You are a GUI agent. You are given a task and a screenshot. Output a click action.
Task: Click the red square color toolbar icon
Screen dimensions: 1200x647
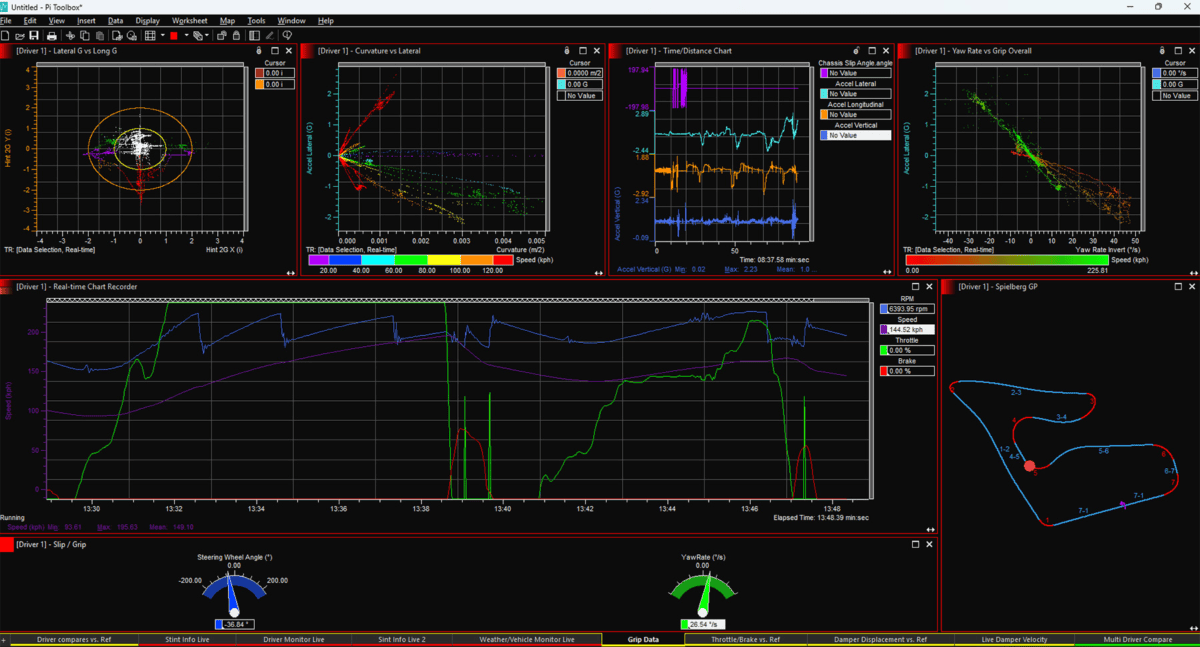point(174,35)
